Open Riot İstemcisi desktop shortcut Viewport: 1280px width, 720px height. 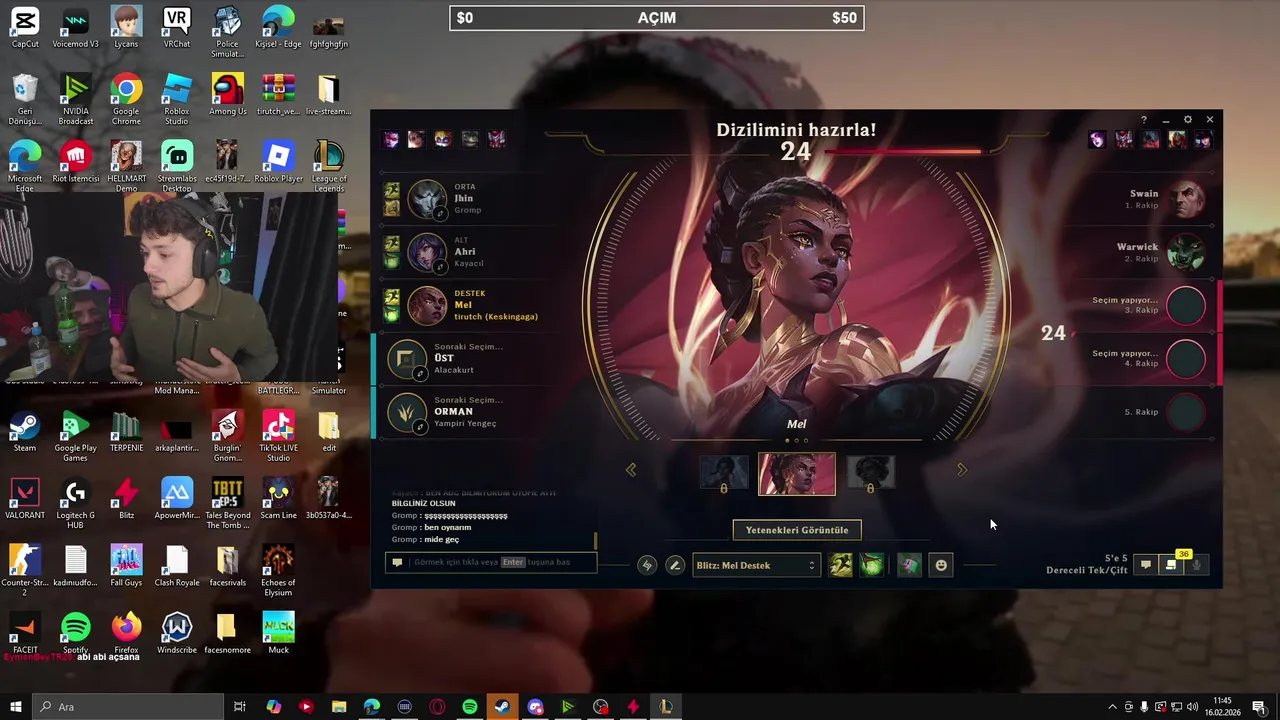(x=76, y=162)
